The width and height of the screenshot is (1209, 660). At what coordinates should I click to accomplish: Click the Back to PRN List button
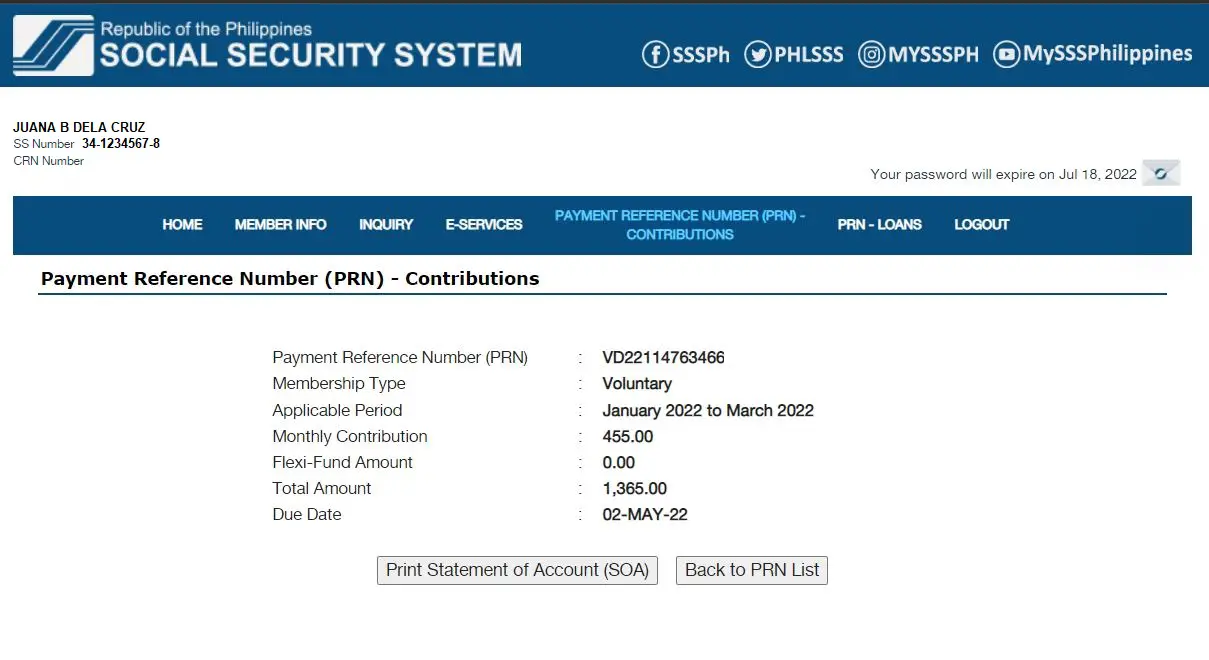click(x=751, y=570)
